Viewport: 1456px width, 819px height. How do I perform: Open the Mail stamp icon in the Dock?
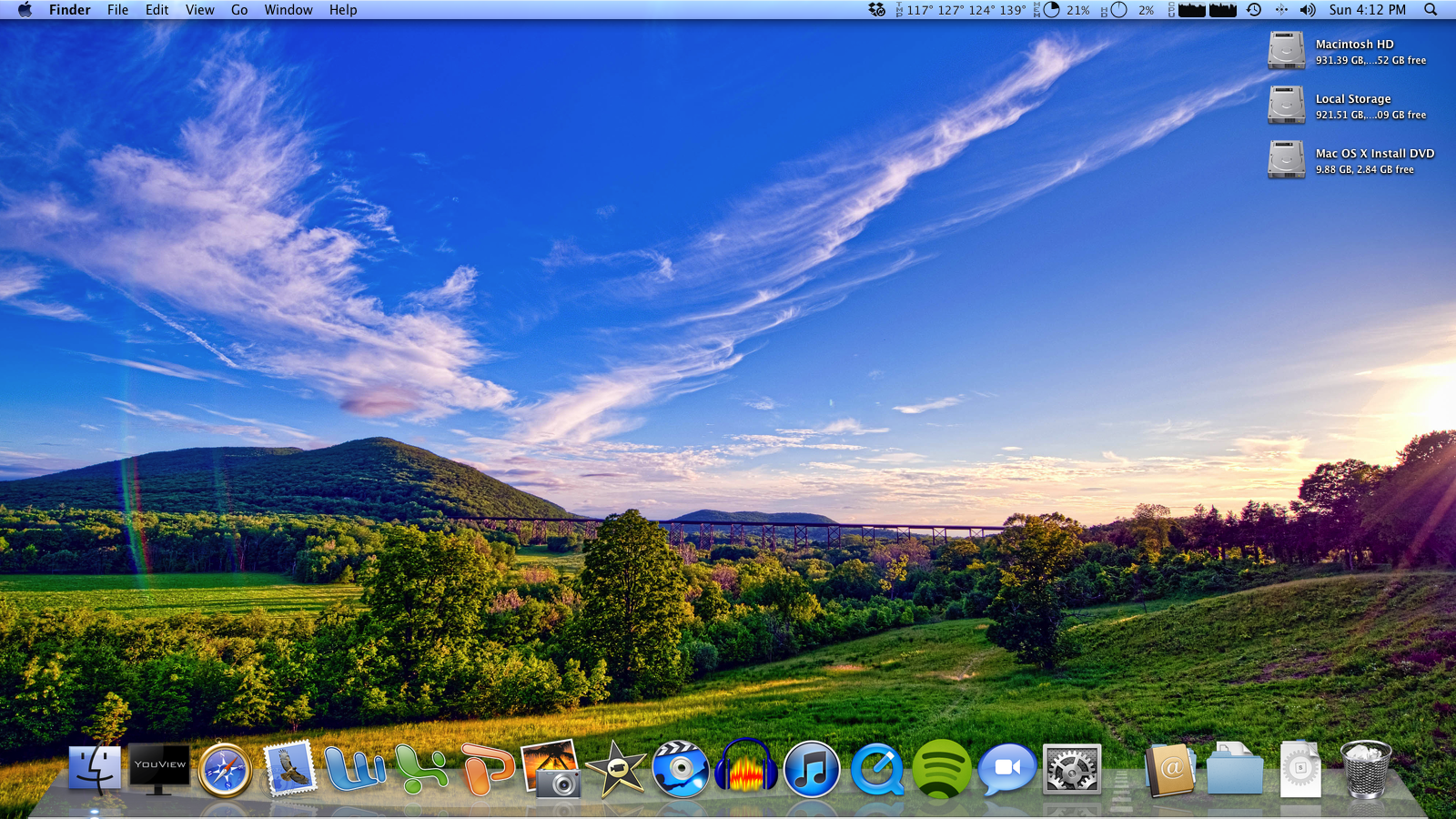289,769
